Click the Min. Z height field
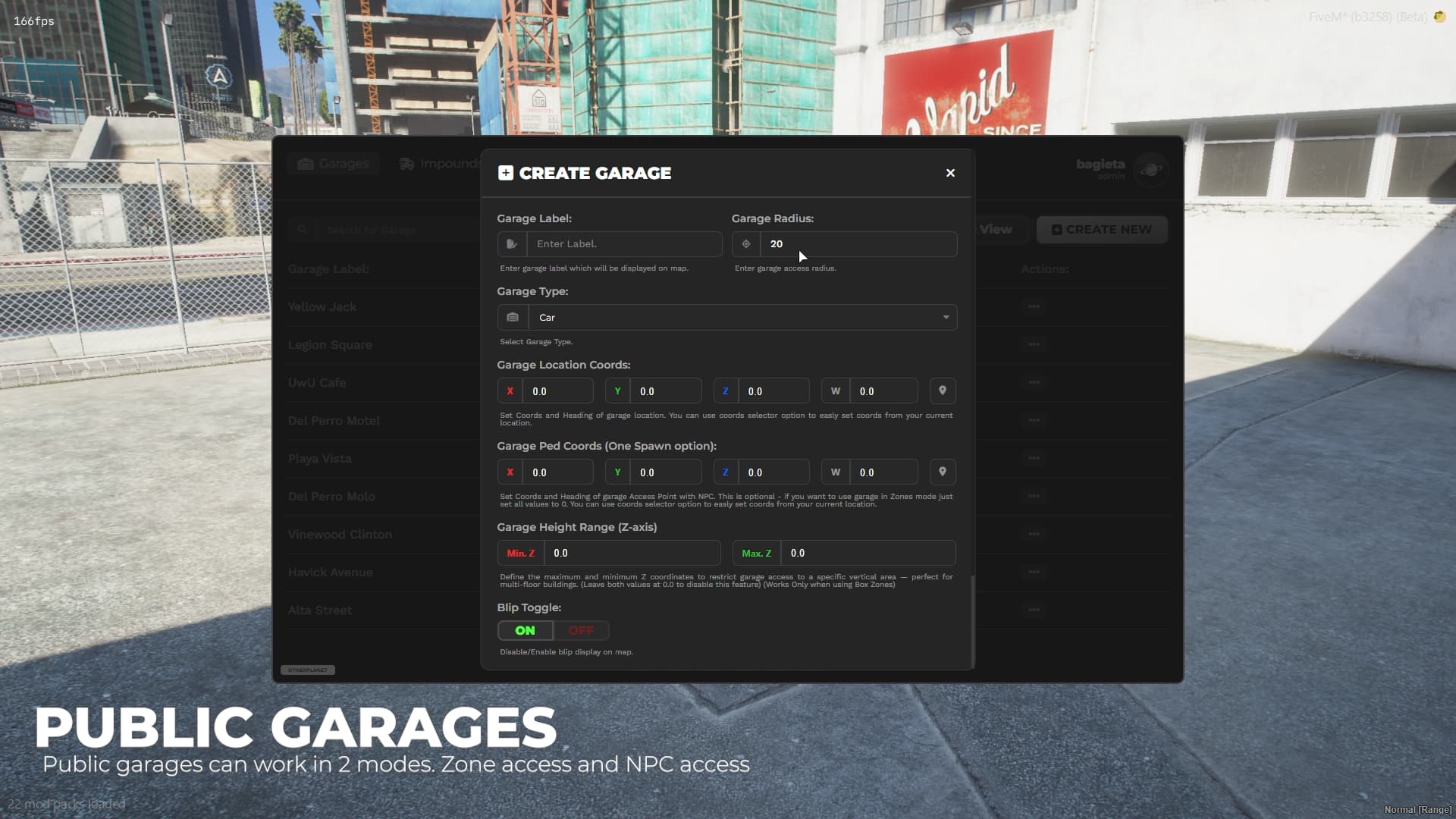The image size is (1456, 819). pyautogui.click(x=632, y=554)
